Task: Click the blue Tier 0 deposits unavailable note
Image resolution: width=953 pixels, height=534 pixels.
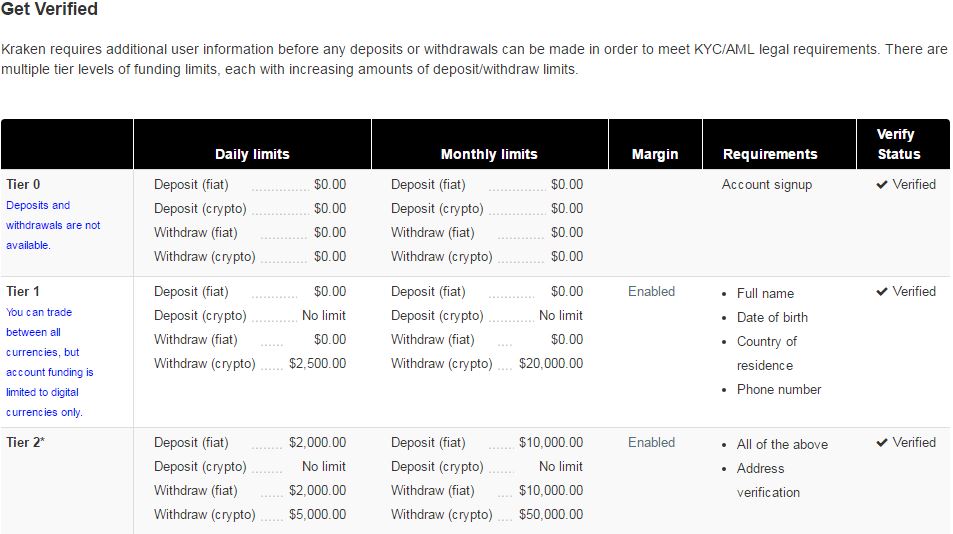Action: [x=53, y=225]
